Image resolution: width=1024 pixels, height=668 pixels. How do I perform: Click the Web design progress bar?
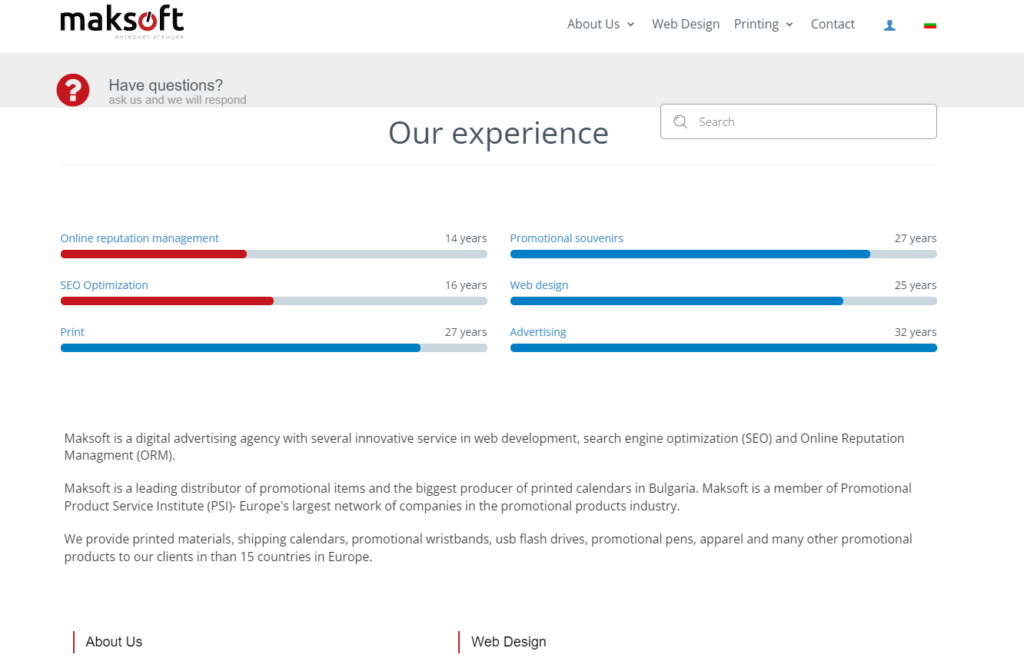click(x=723, y=301)
